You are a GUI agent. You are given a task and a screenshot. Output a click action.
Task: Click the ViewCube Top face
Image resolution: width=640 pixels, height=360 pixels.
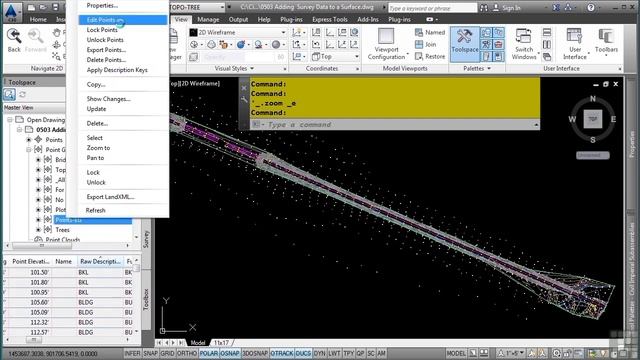click(x=593, y=119)
